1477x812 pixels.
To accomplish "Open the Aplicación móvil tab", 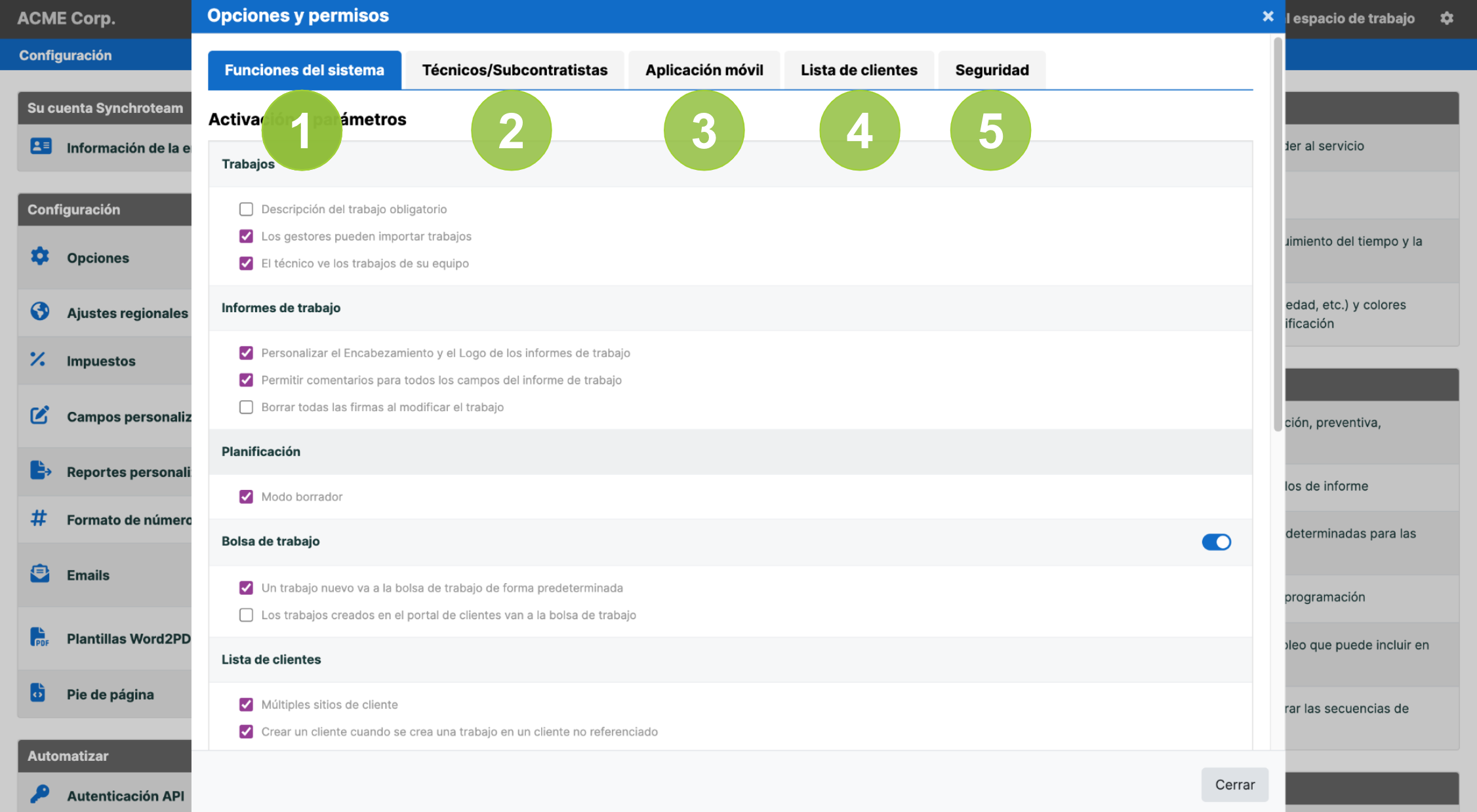I will (x=704, y=70).
